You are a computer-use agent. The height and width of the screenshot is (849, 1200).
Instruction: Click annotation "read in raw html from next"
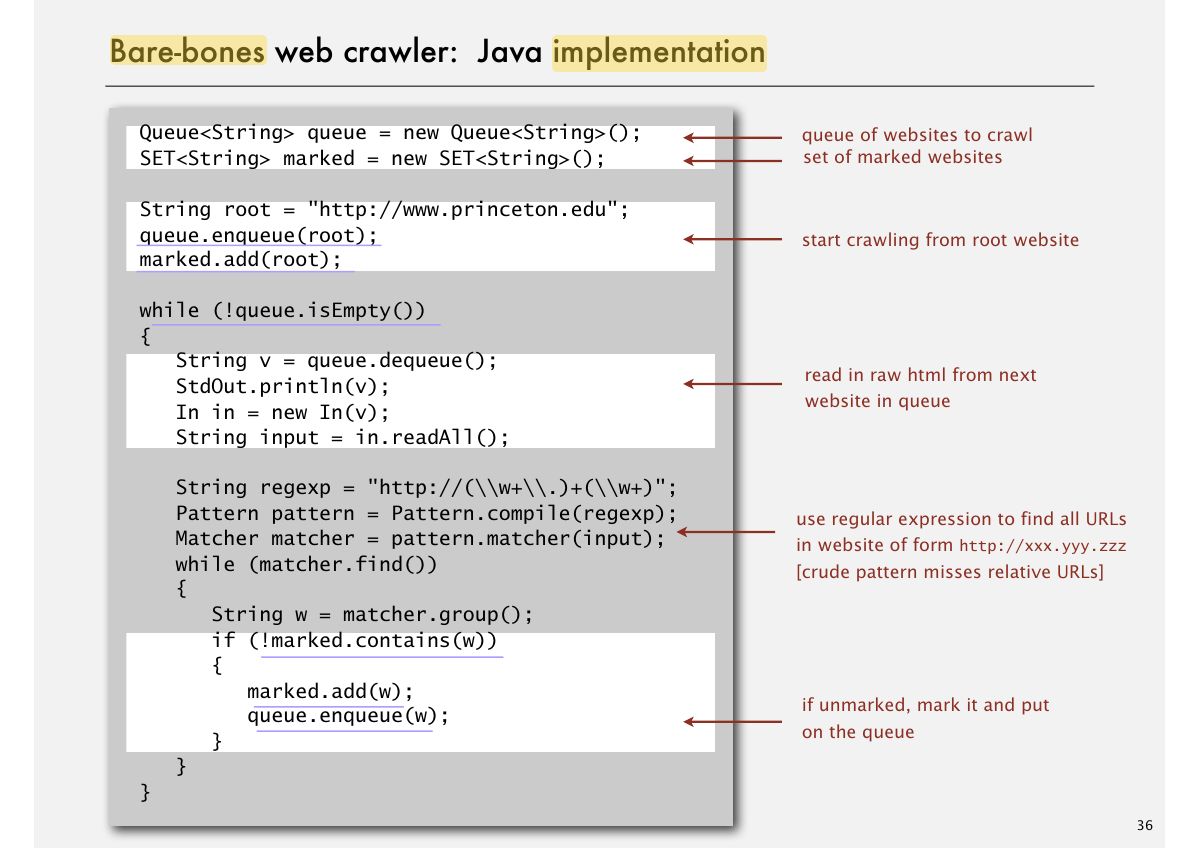(921, 375)
